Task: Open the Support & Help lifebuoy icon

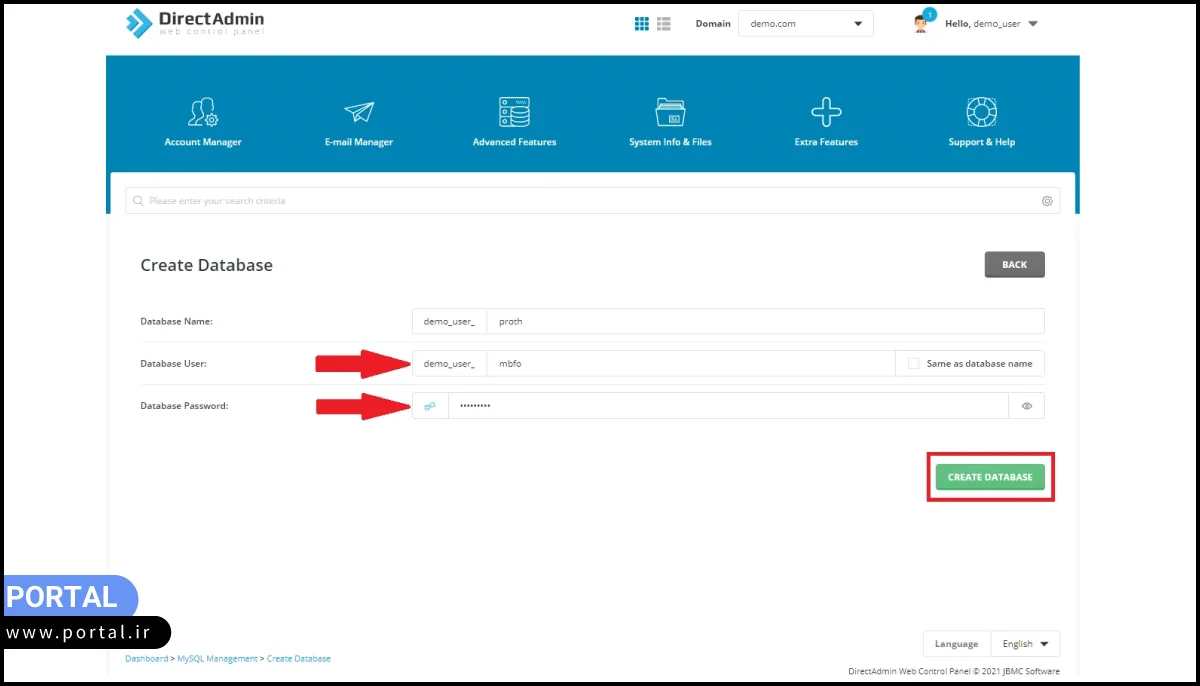Action: 981,112
